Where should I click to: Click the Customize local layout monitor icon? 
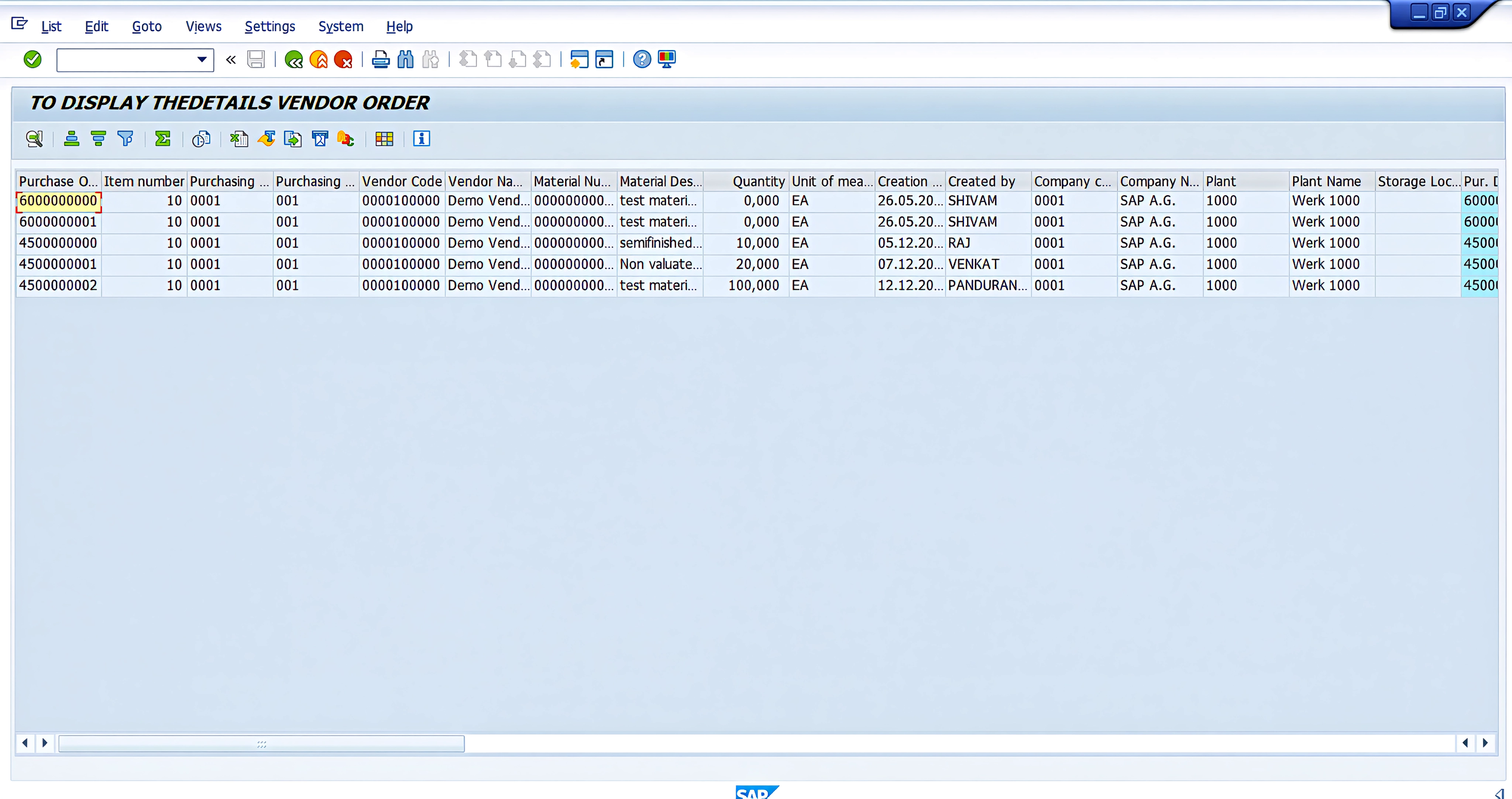tap(667, 59)
